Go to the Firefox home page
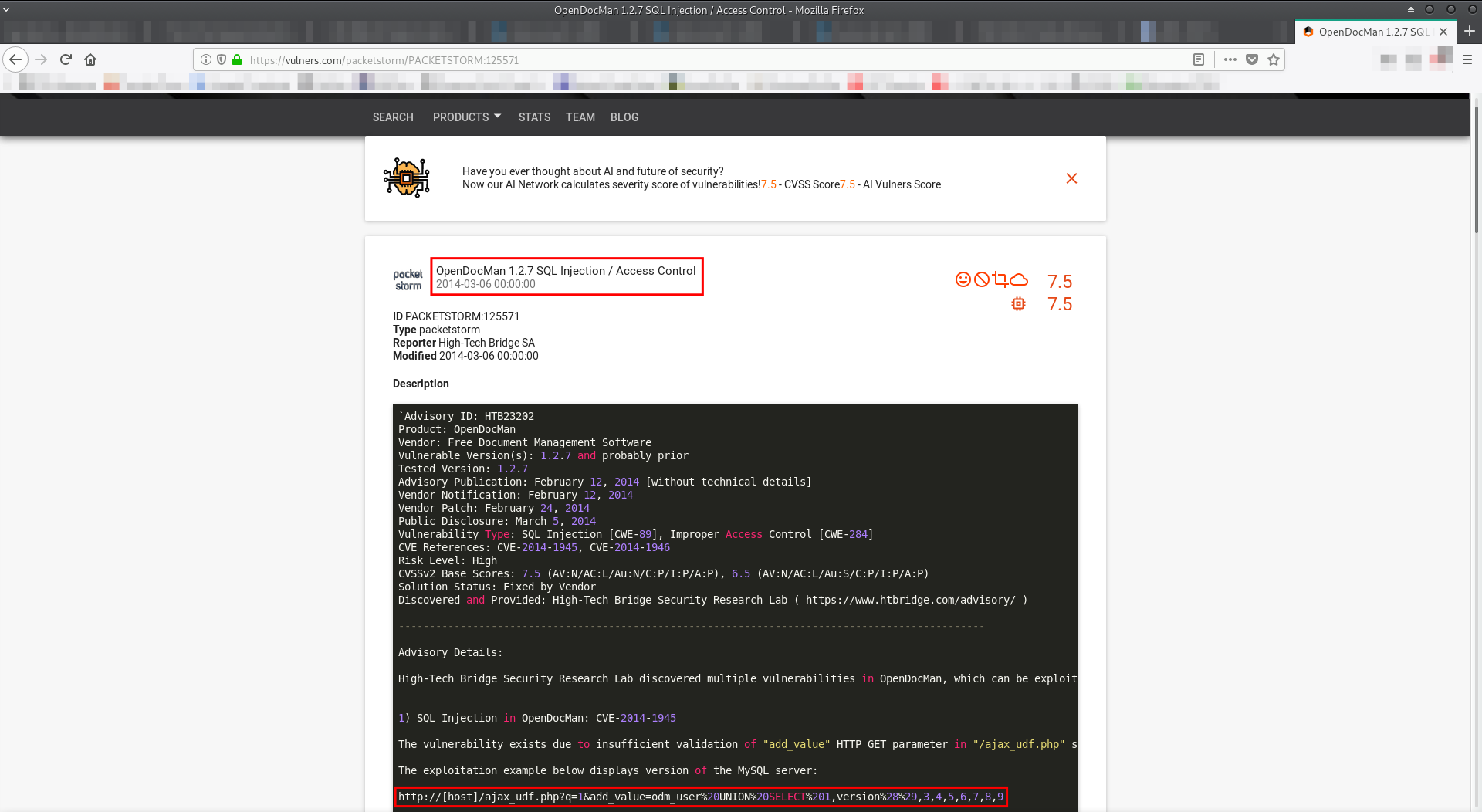 (x=90, y=59)
